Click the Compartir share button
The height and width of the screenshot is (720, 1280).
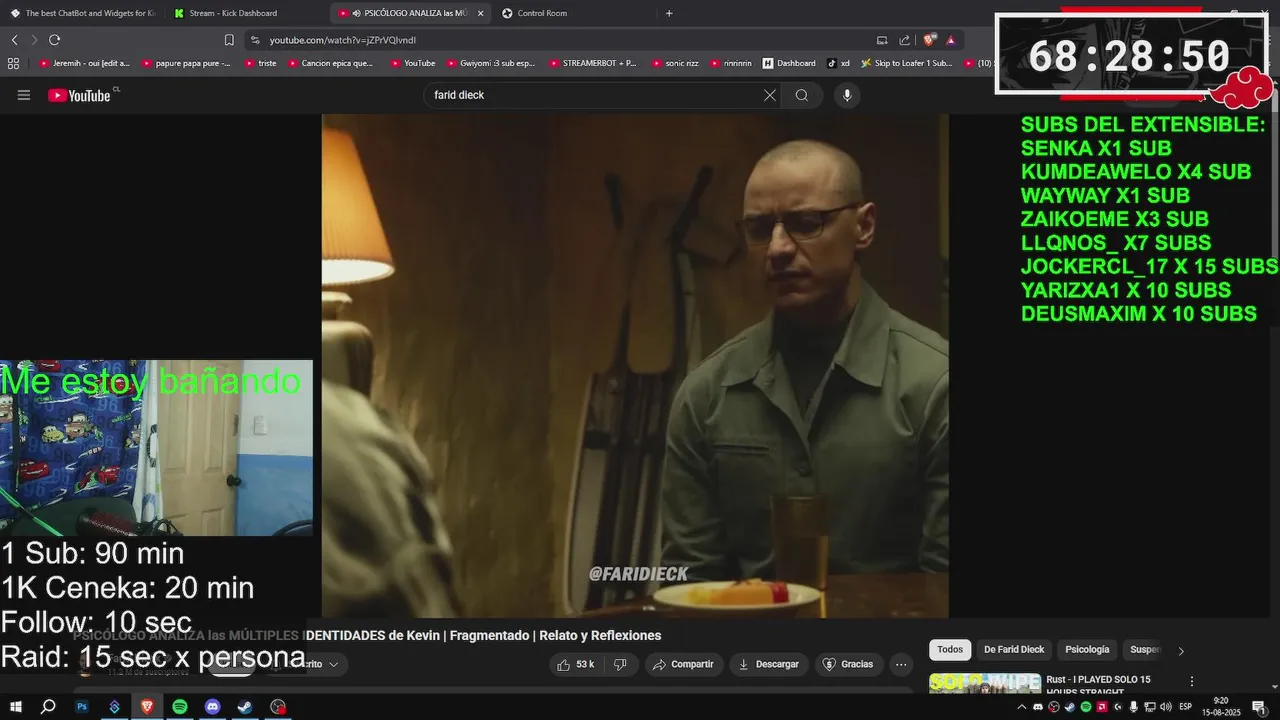tap(682, 664)
